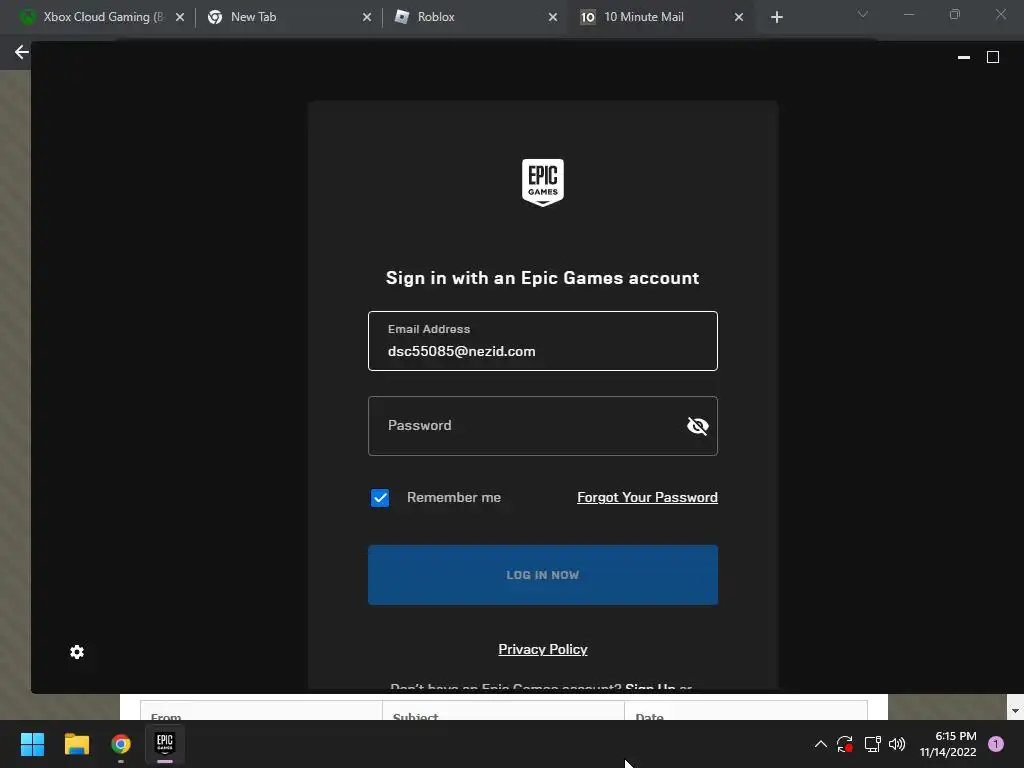Screen dimensions: 1024x768
Task: Show hidden system tray icons
Action: pos(821,744)
